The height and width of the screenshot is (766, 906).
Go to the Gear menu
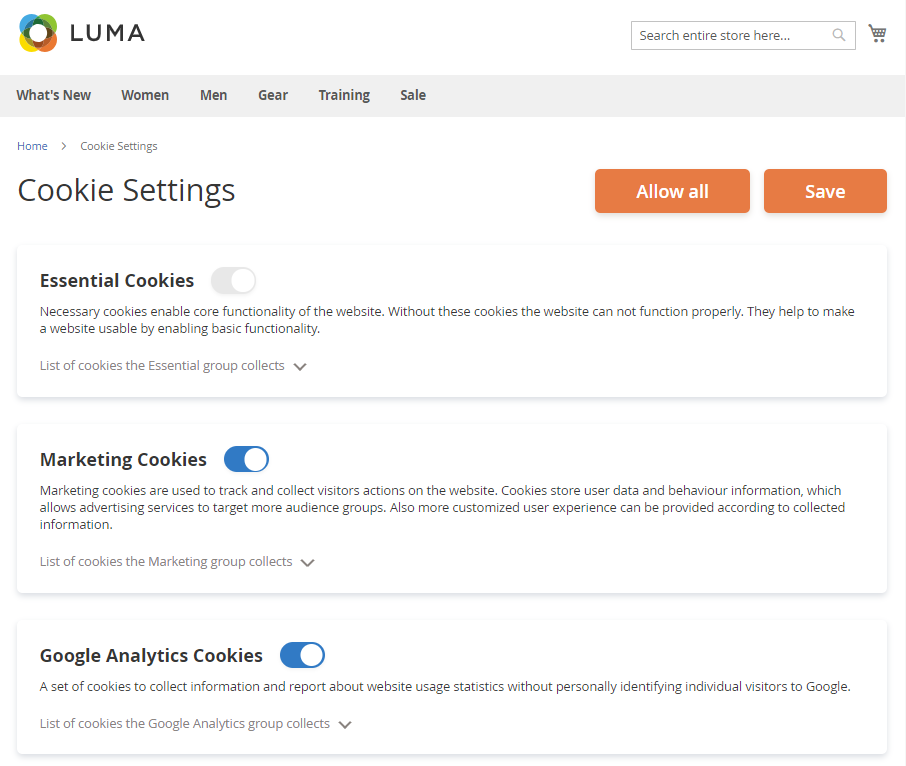pos(273,95)
